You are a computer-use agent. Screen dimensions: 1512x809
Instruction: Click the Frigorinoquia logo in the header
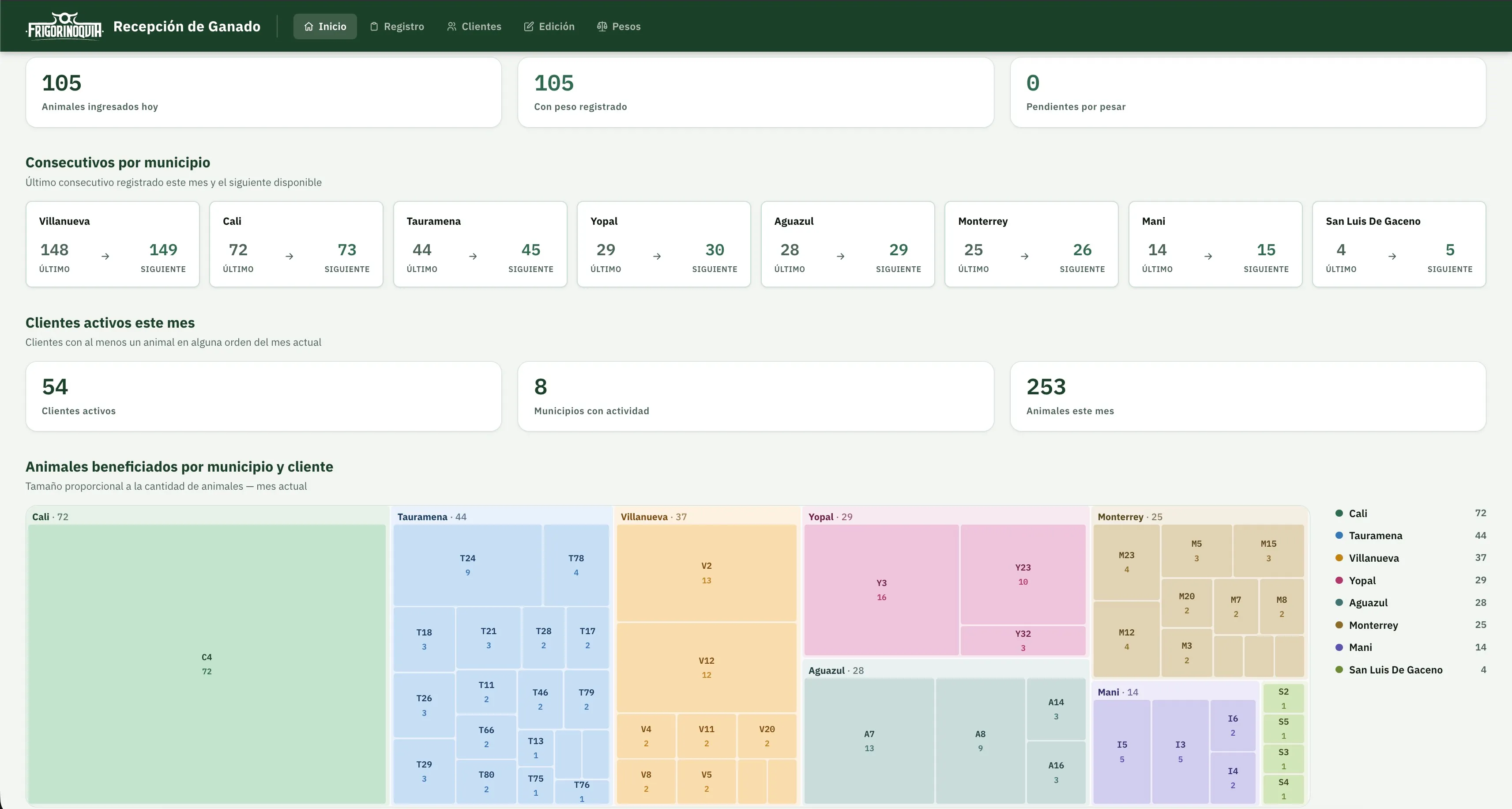click(64, 26)
